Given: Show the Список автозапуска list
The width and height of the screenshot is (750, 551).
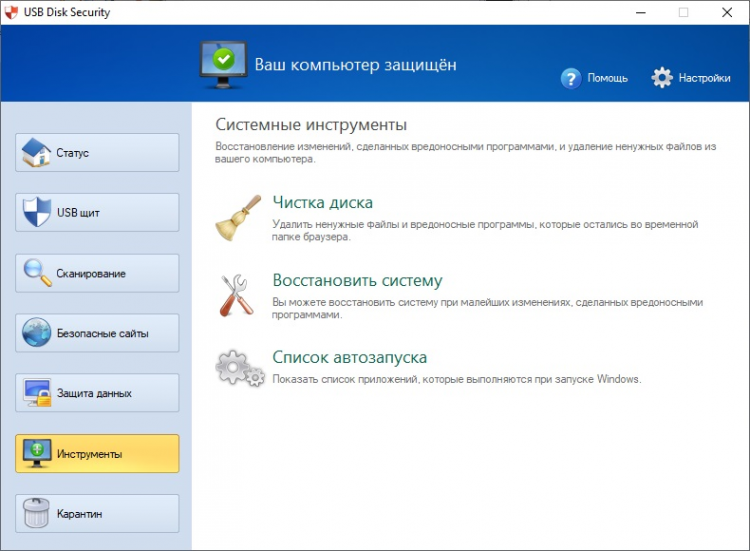Looking at the screenshot, I should click(350, 357).
